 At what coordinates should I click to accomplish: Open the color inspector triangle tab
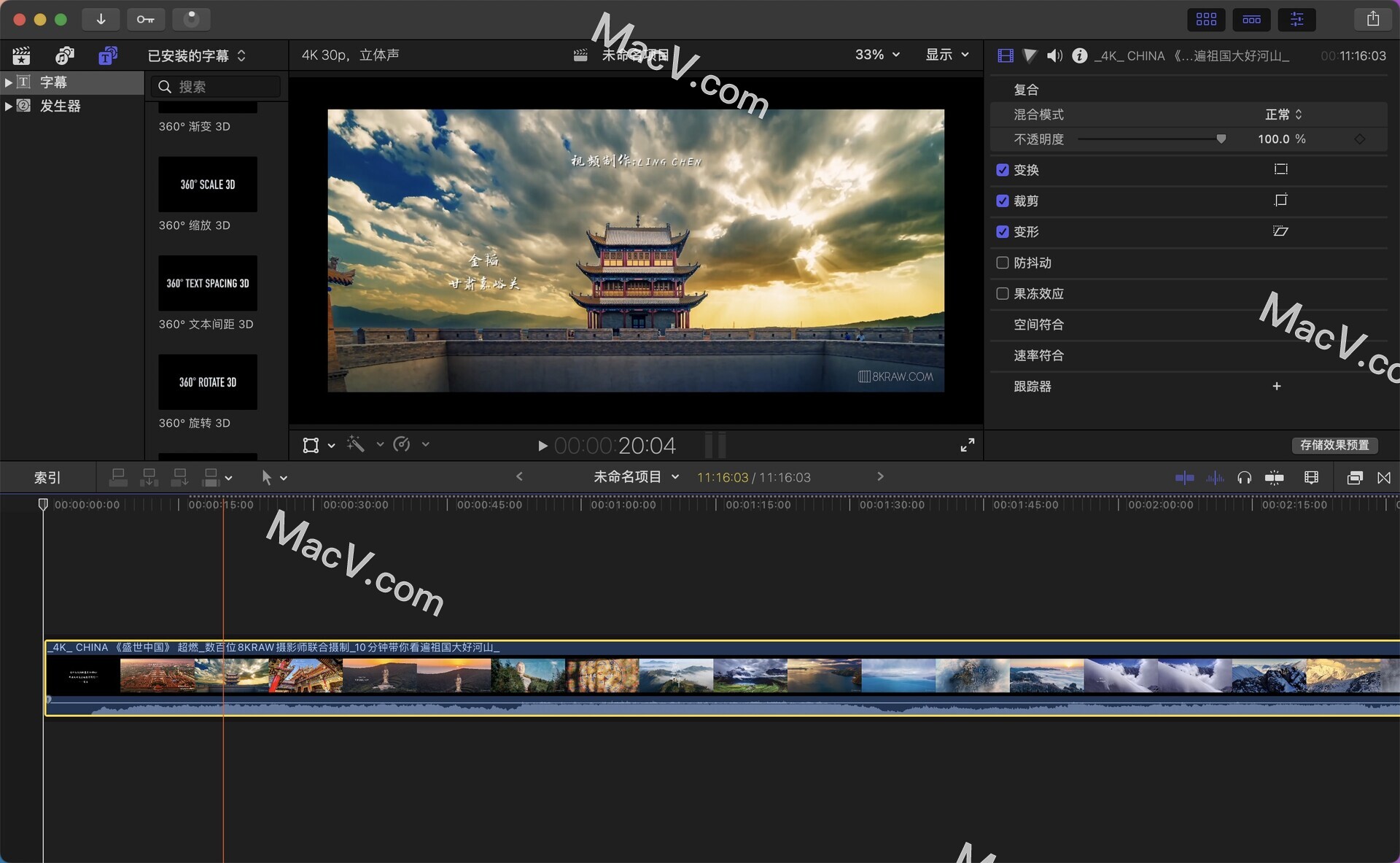[x=1030, y=55]
